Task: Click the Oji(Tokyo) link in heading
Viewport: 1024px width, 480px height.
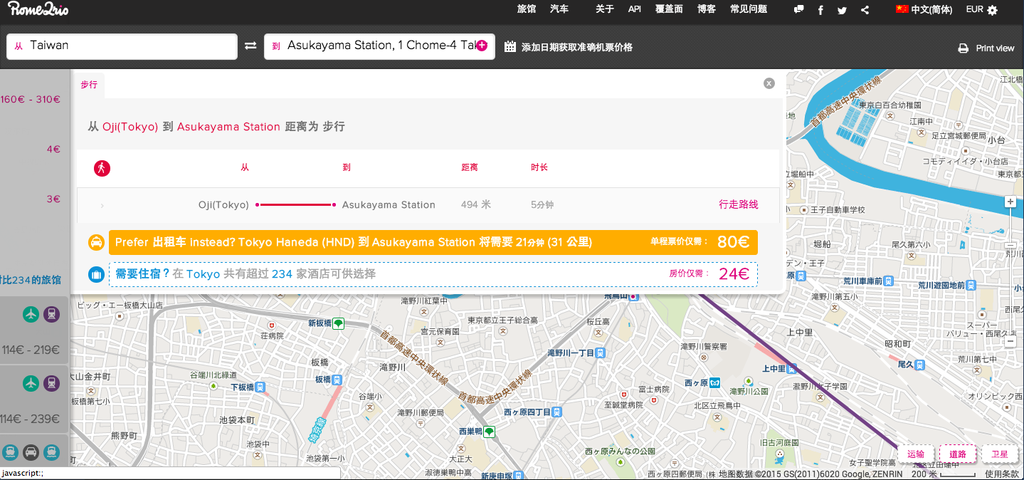Action: point(130,127)
